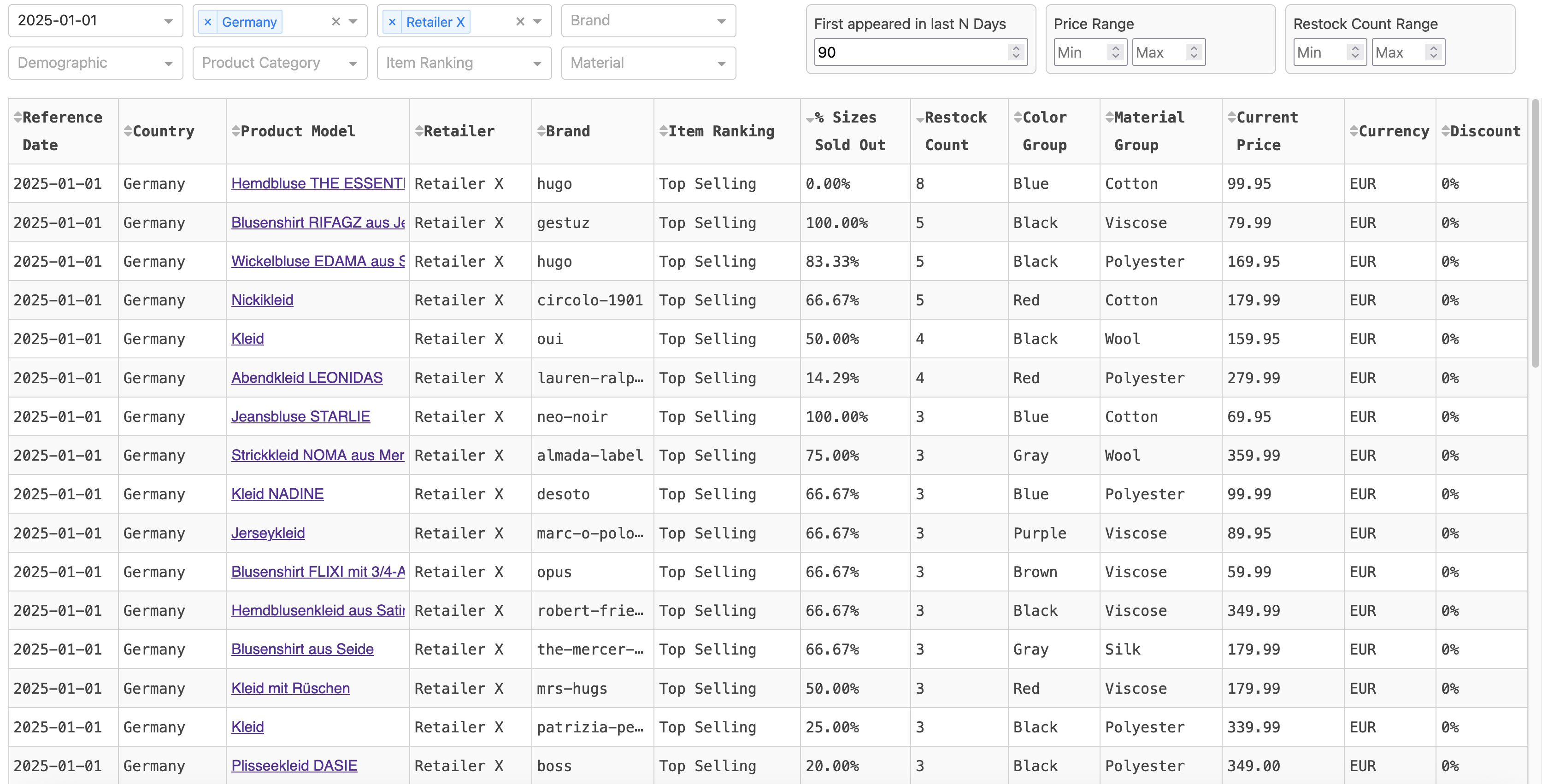Remove the Retailer X tag from retailer filter
The width and height of the screenshot is (1542, 784).
(x=392, y=22)
